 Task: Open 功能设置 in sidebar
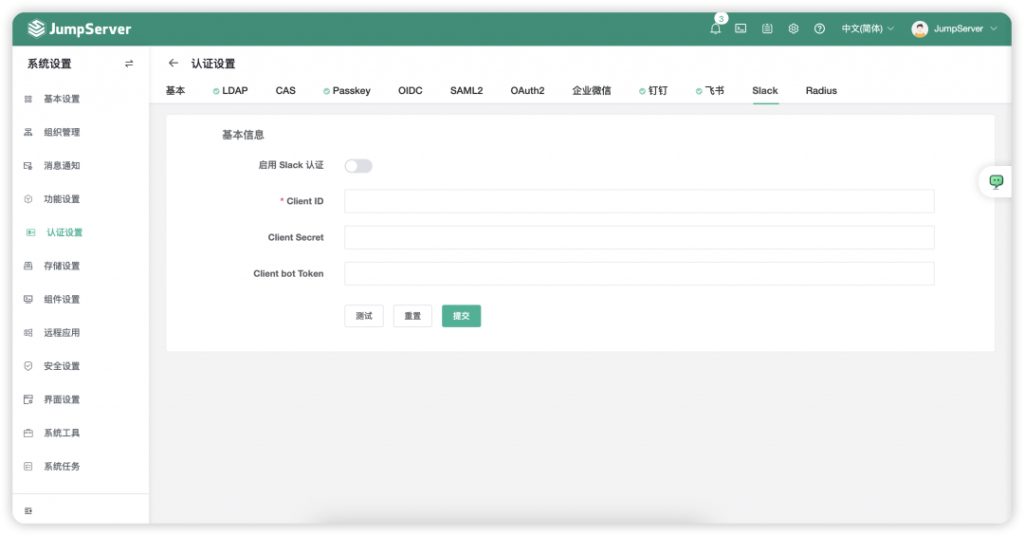click(62, 199)
